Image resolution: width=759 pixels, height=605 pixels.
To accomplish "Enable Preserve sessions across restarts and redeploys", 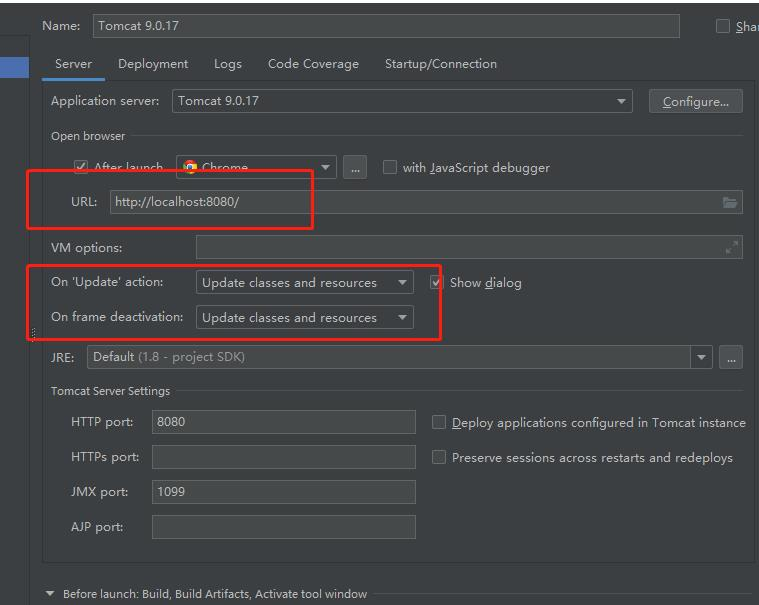I will pyautogui.click(x=439, y=457).
